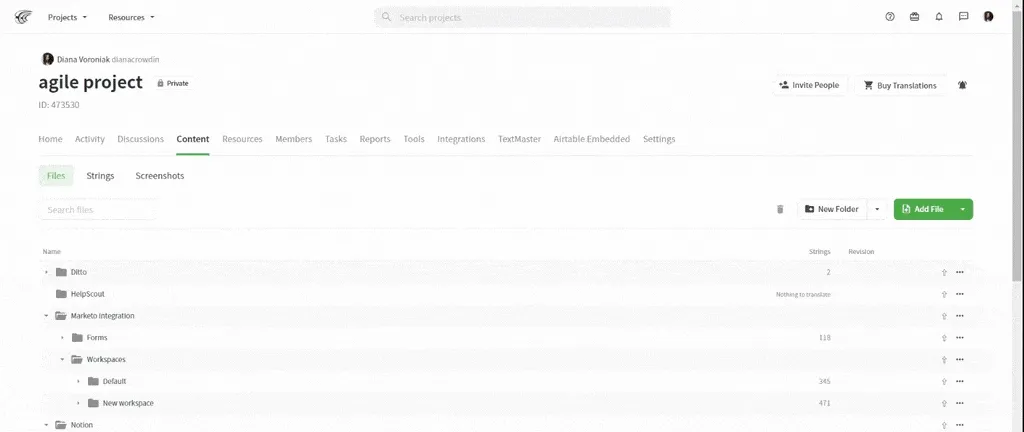Switch to the Activity tab

click(89, 139)
